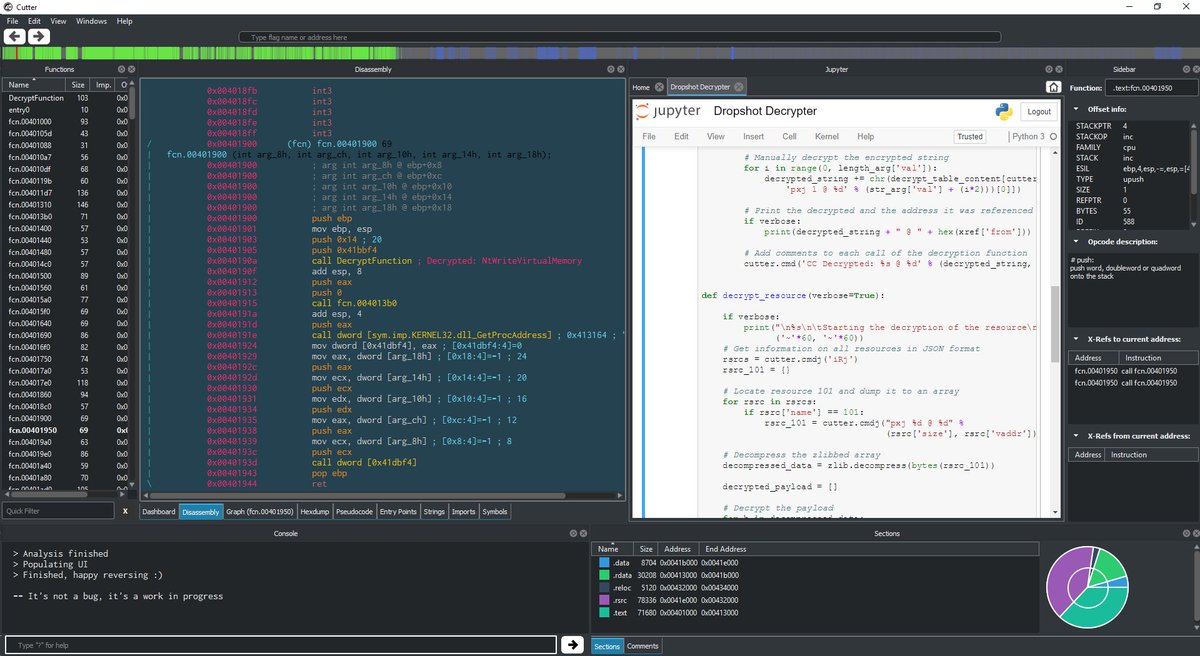Open the Strings tab
This screenshot has width=1200, height=656.
[434, 512]
